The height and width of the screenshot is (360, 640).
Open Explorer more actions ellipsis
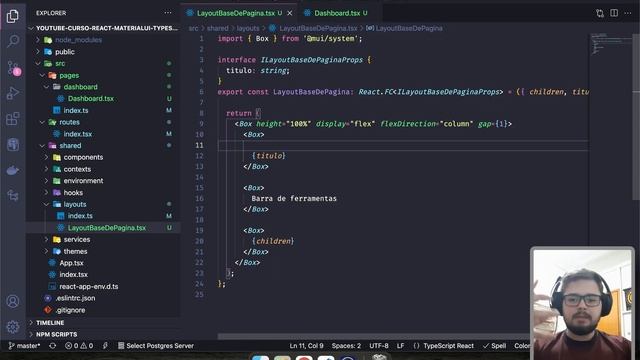click(168, 13)
